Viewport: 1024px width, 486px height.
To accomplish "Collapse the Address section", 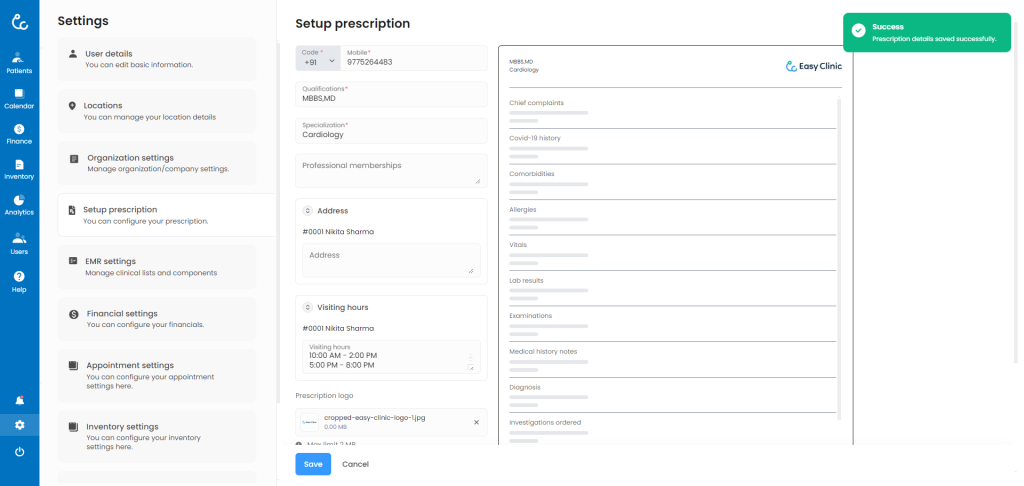I will [307, 211].
